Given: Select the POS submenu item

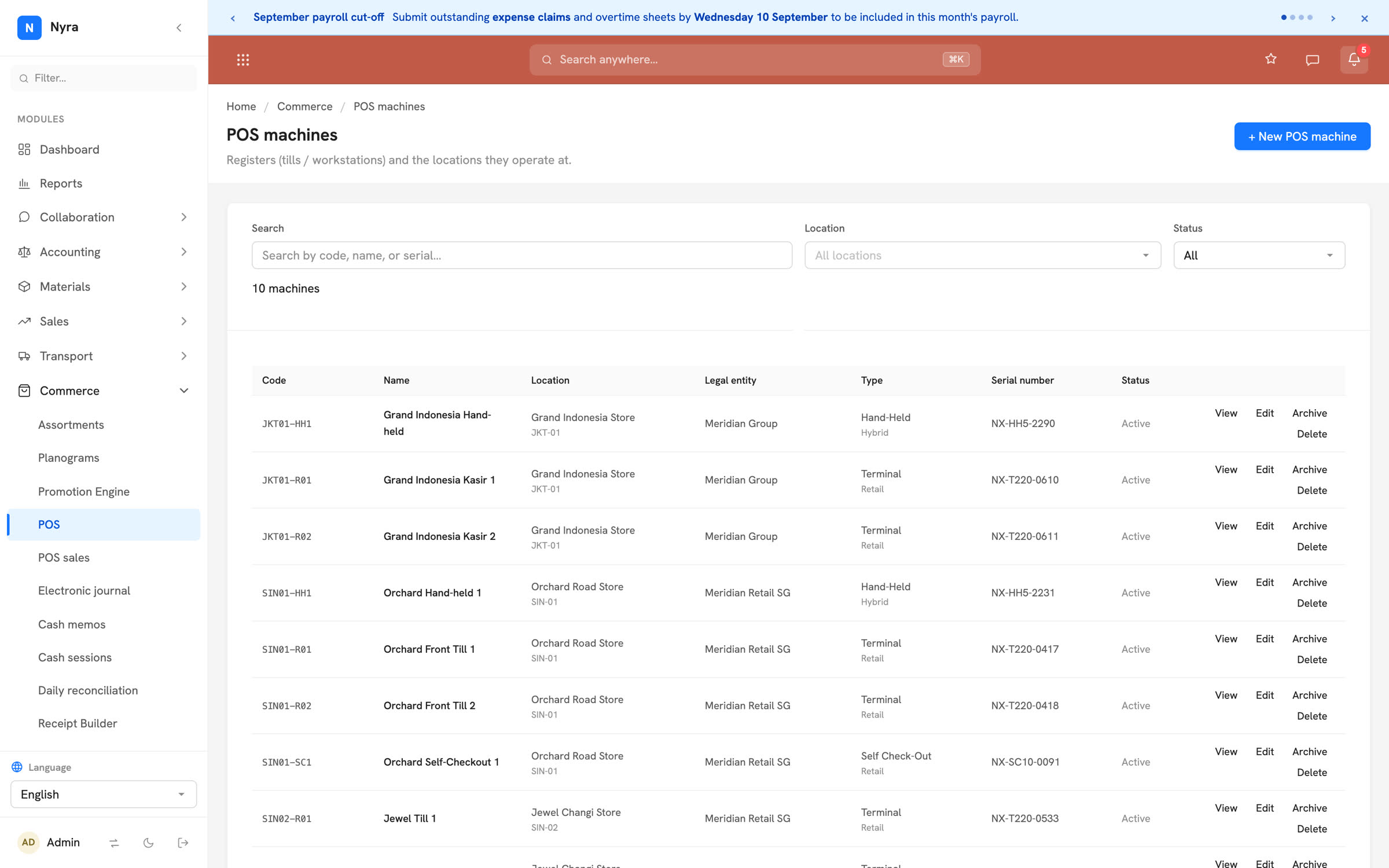Looking at the screenshot, I should pyautogui.click(x=104, y=524).
